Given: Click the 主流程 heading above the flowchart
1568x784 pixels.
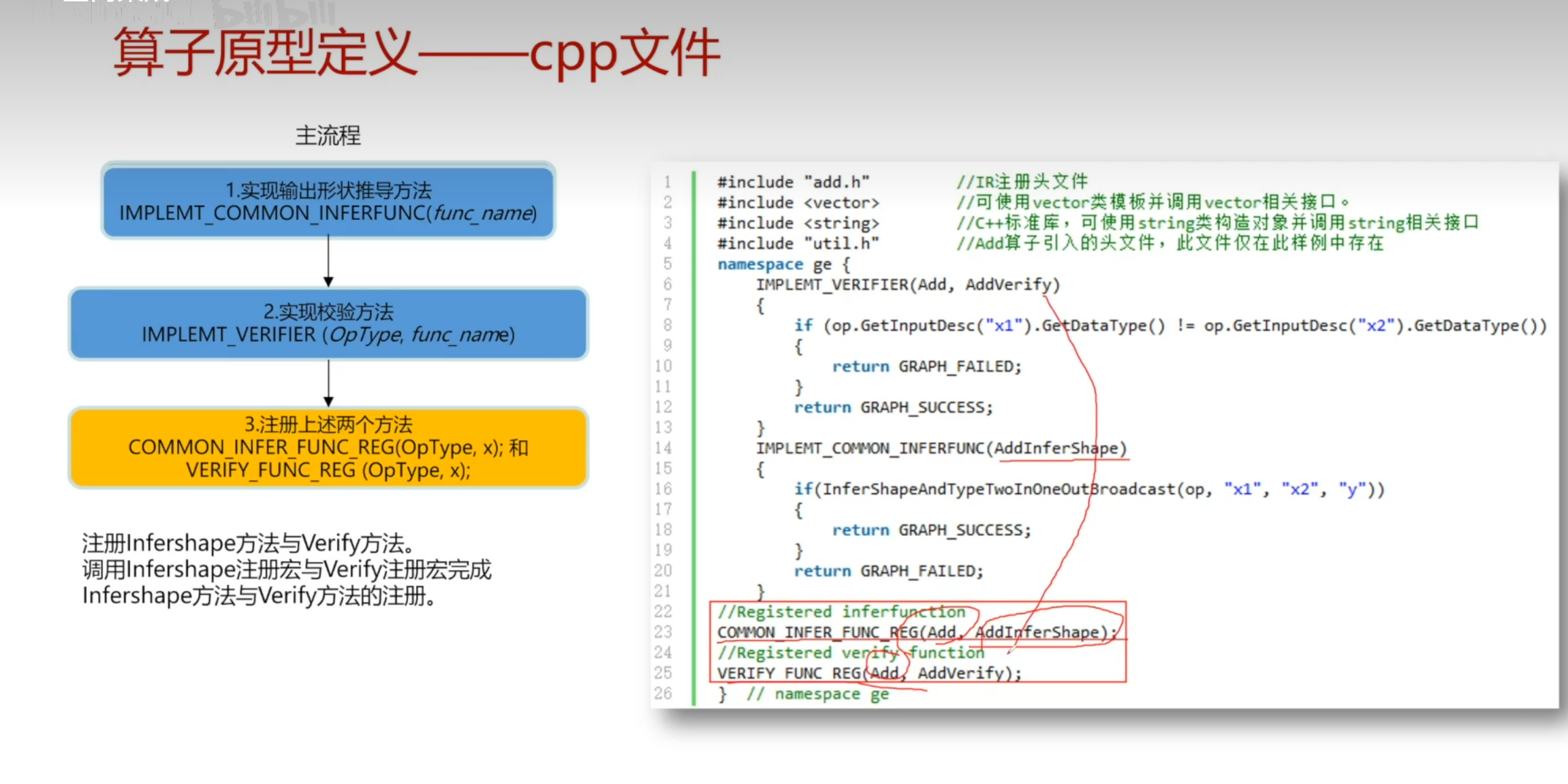Looking at the screenshot, I should (328, 136).
